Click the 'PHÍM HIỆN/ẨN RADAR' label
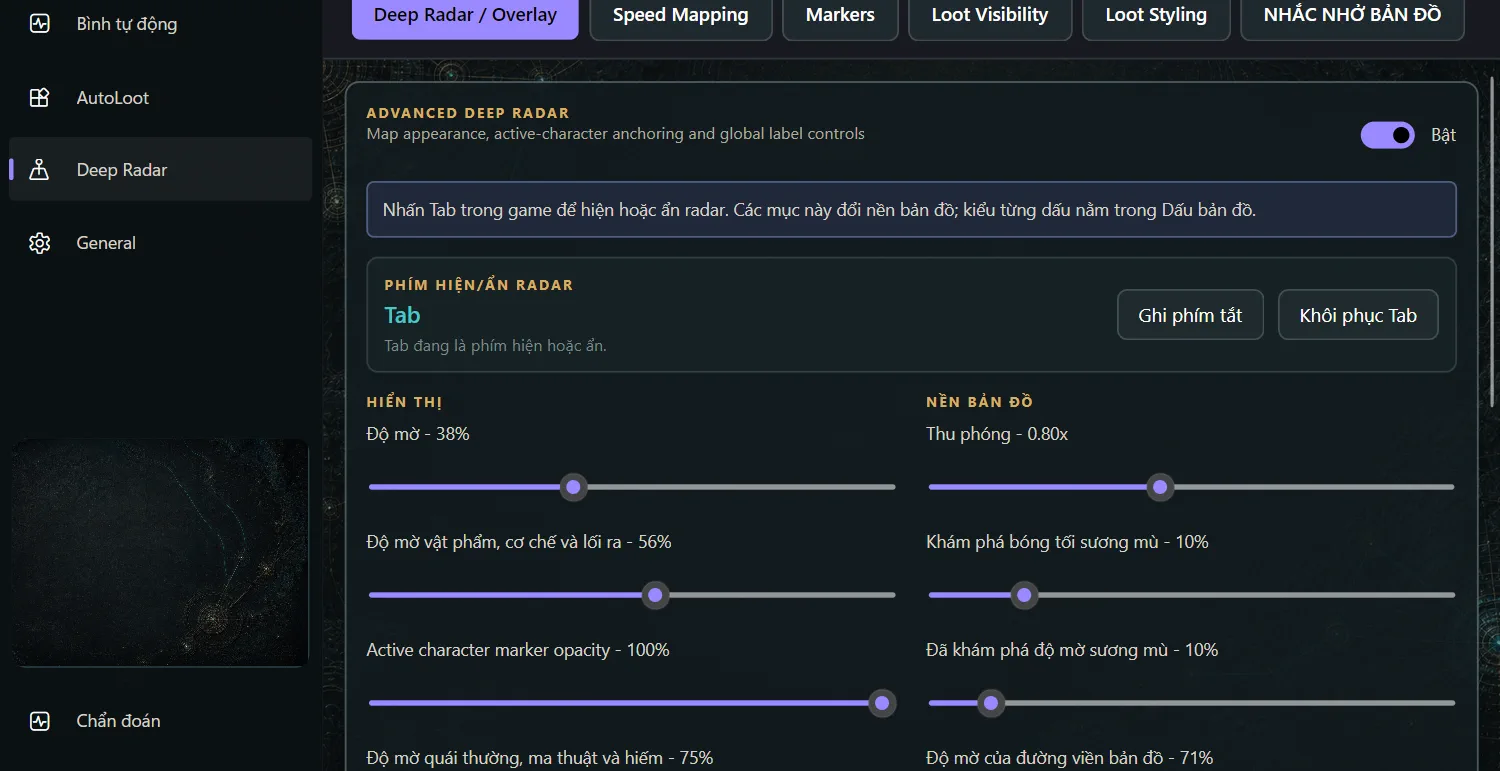Image resolution: width=1500 pixels, height=771 pixels. coord(479,285)
